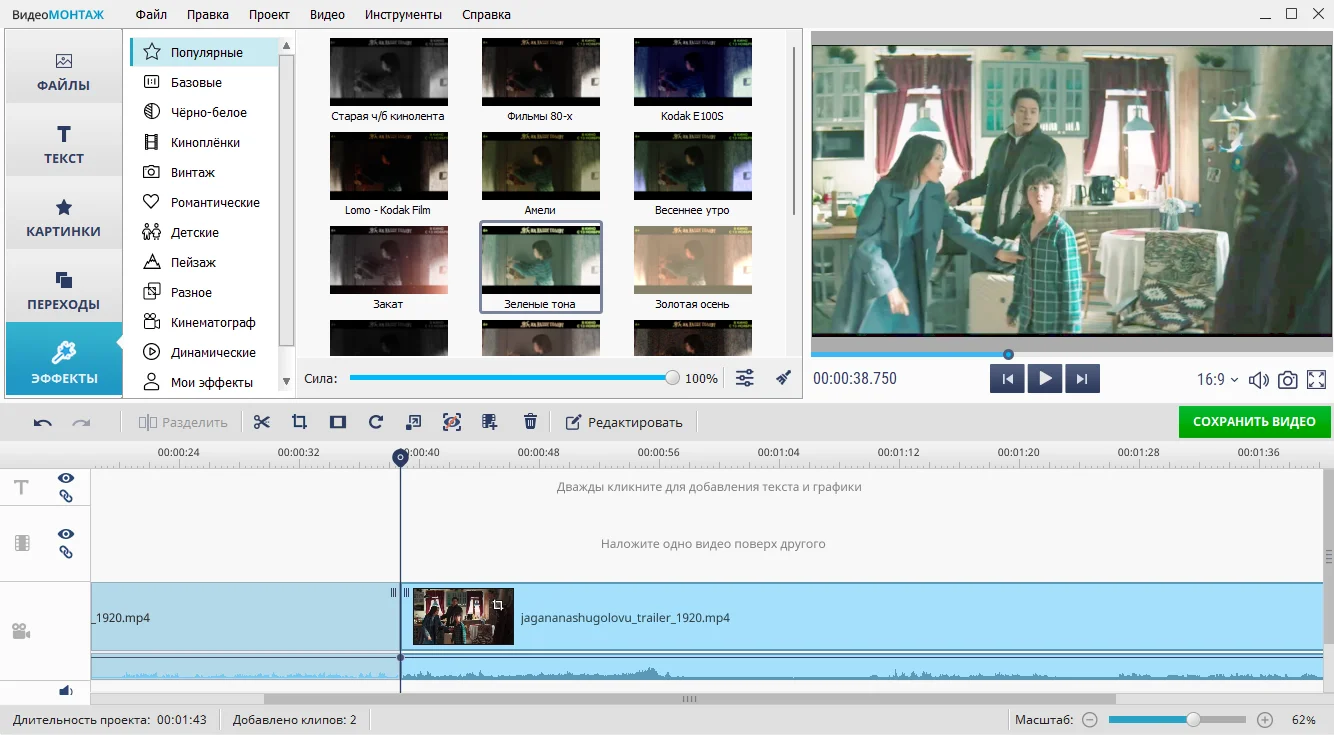Select the Базовые effects category
The image size is (1334, 735).
pos(205,82)
